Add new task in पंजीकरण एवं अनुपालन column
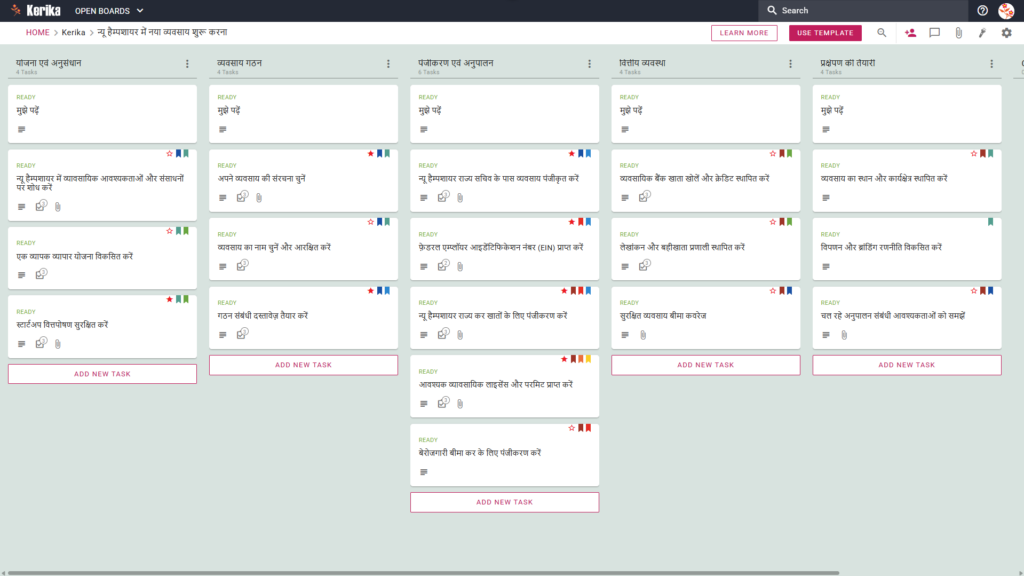Image resolution: width=1024 pixels, height=576 pixels. pos(505,502)
